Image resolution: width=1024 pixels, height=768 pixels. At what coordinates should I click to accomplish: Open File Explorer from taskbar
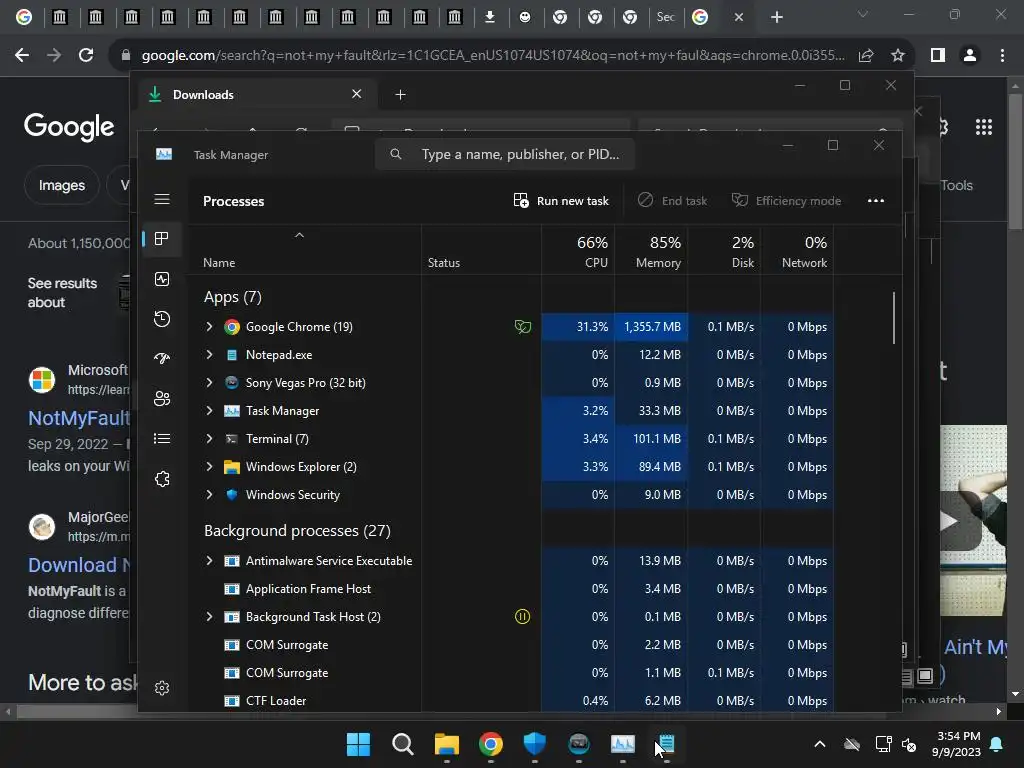pos(447,744)
